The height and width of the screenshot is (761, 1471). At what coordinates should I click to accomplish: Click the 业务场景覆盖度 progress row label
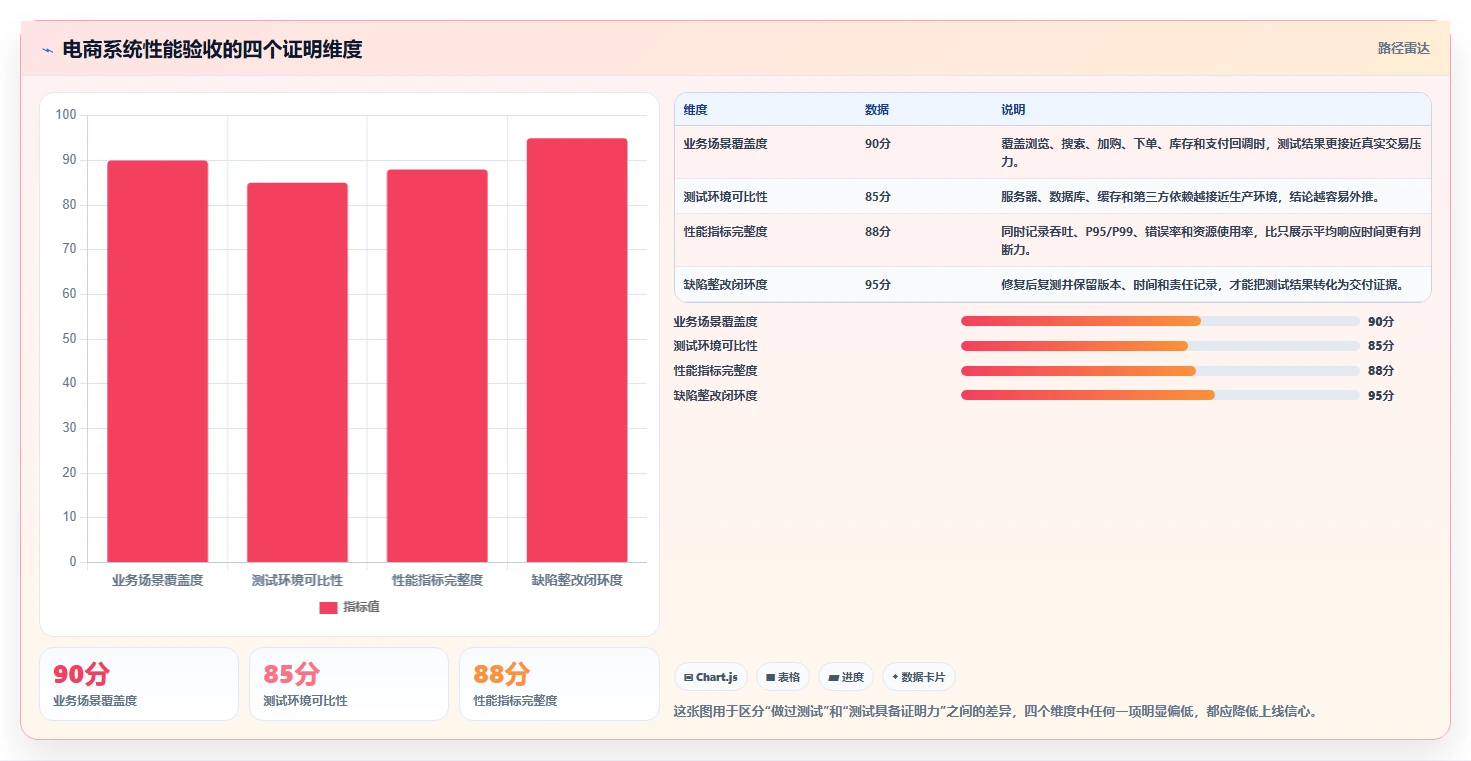(x=715, y=322)
